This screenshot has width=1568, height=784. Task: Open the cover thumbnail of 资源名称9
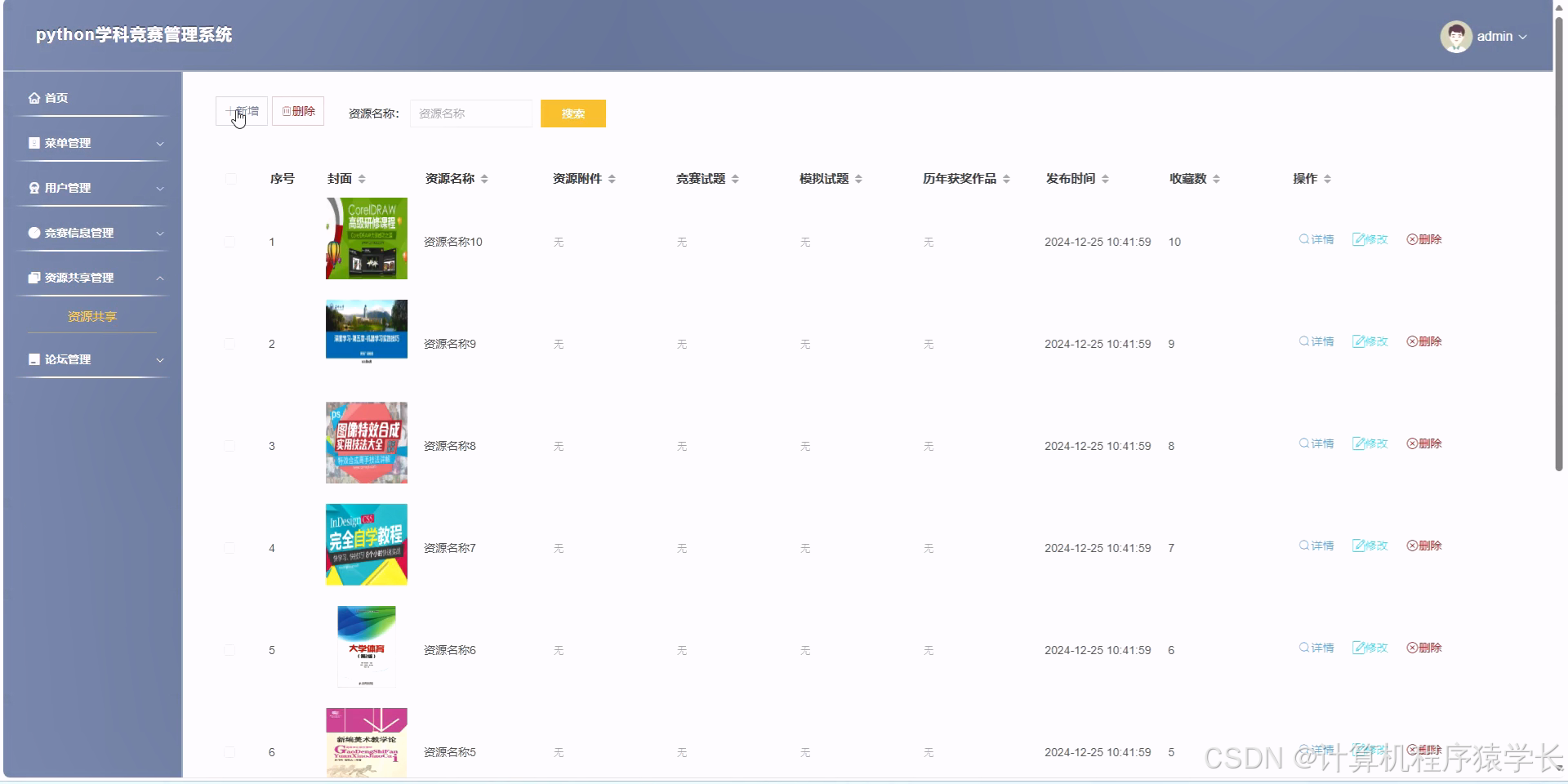point(367,330)
